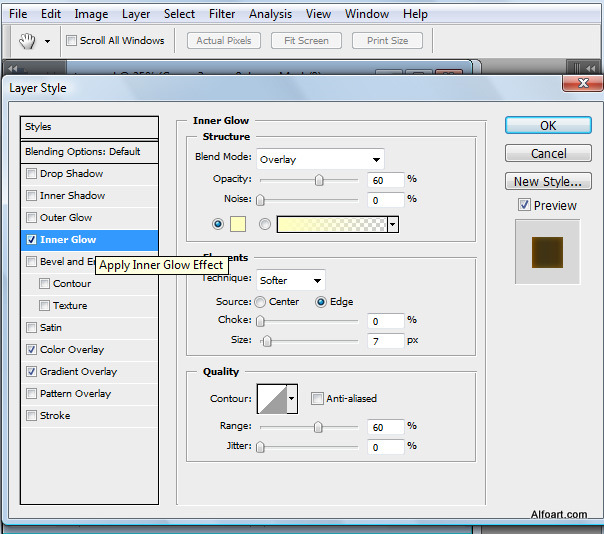Image resolution: width=604 pixels, height=534 pixels.
Task: Open the glow gradient picker arrow
Action: 393,225
